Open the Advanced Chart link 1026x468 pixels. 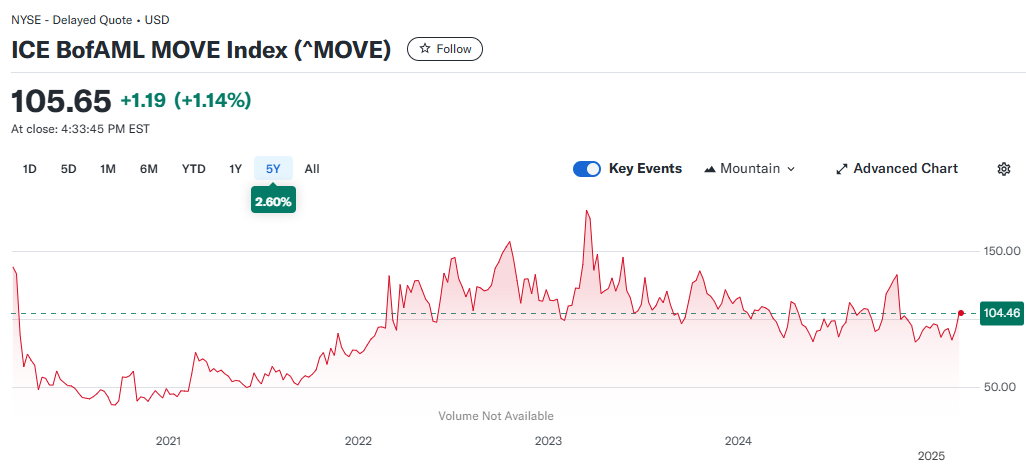pyautogui.click(x=897, y=169)
